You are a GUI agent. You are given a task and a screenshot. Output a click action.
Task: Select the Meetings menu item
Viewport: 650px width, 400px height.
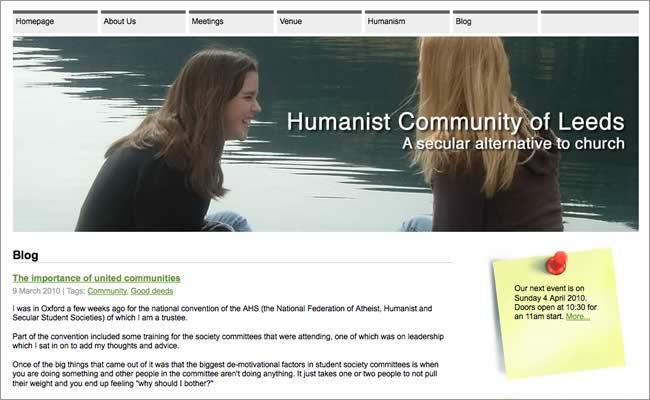230,21
